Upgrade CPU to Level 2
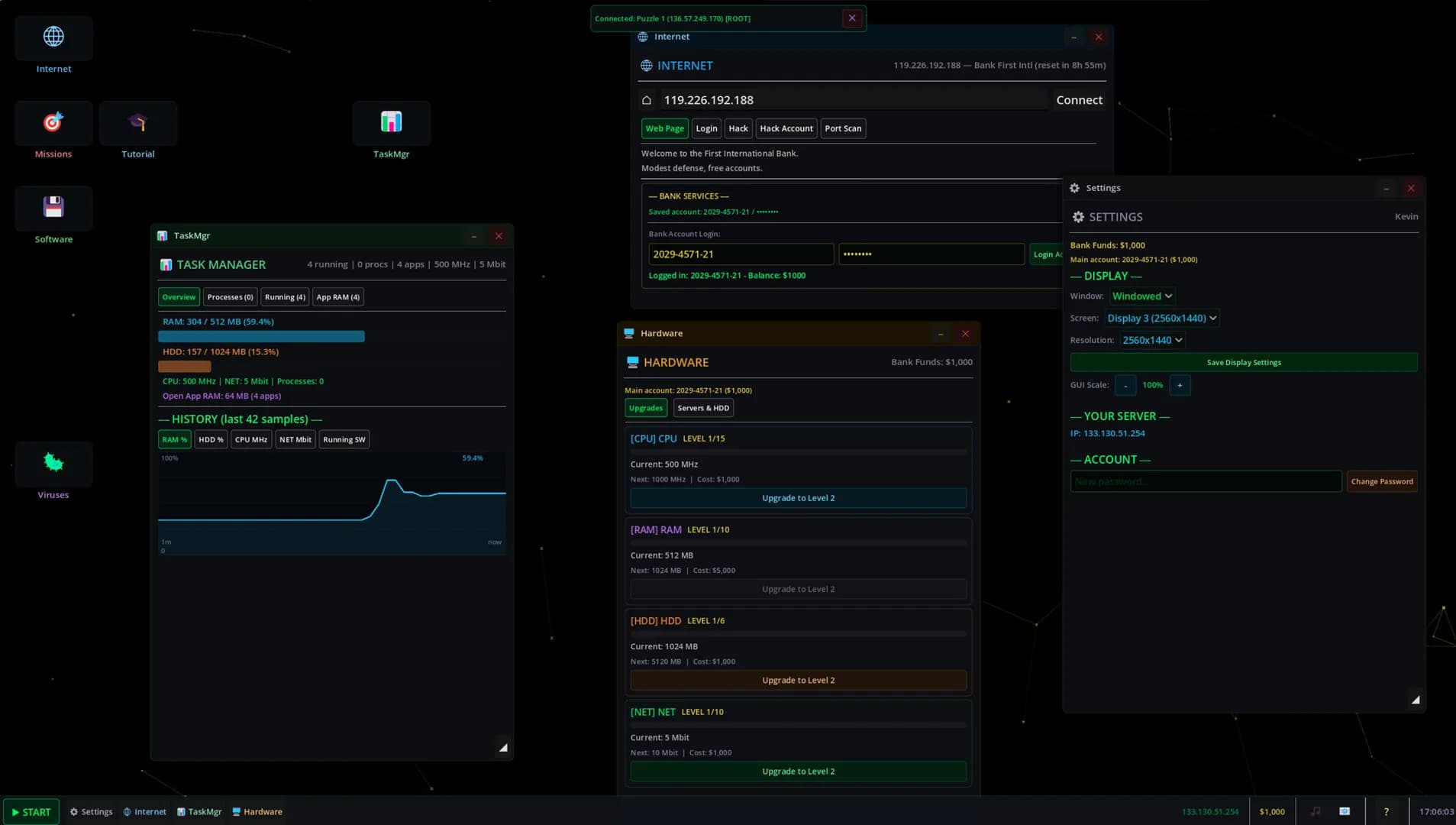 (x=798, y=498)
